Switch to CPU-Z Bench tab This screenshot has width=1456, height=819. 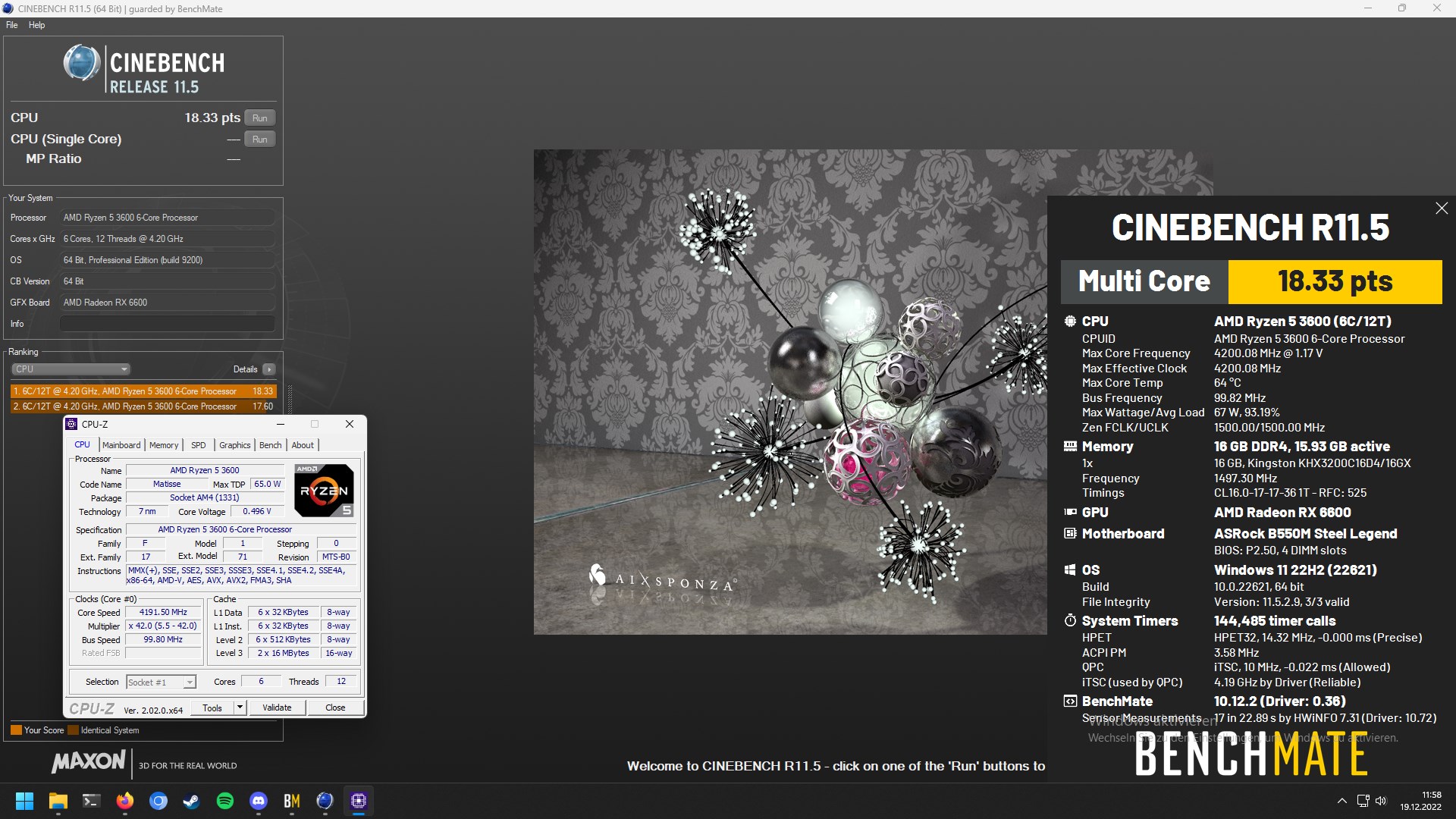tap(271, 445)
